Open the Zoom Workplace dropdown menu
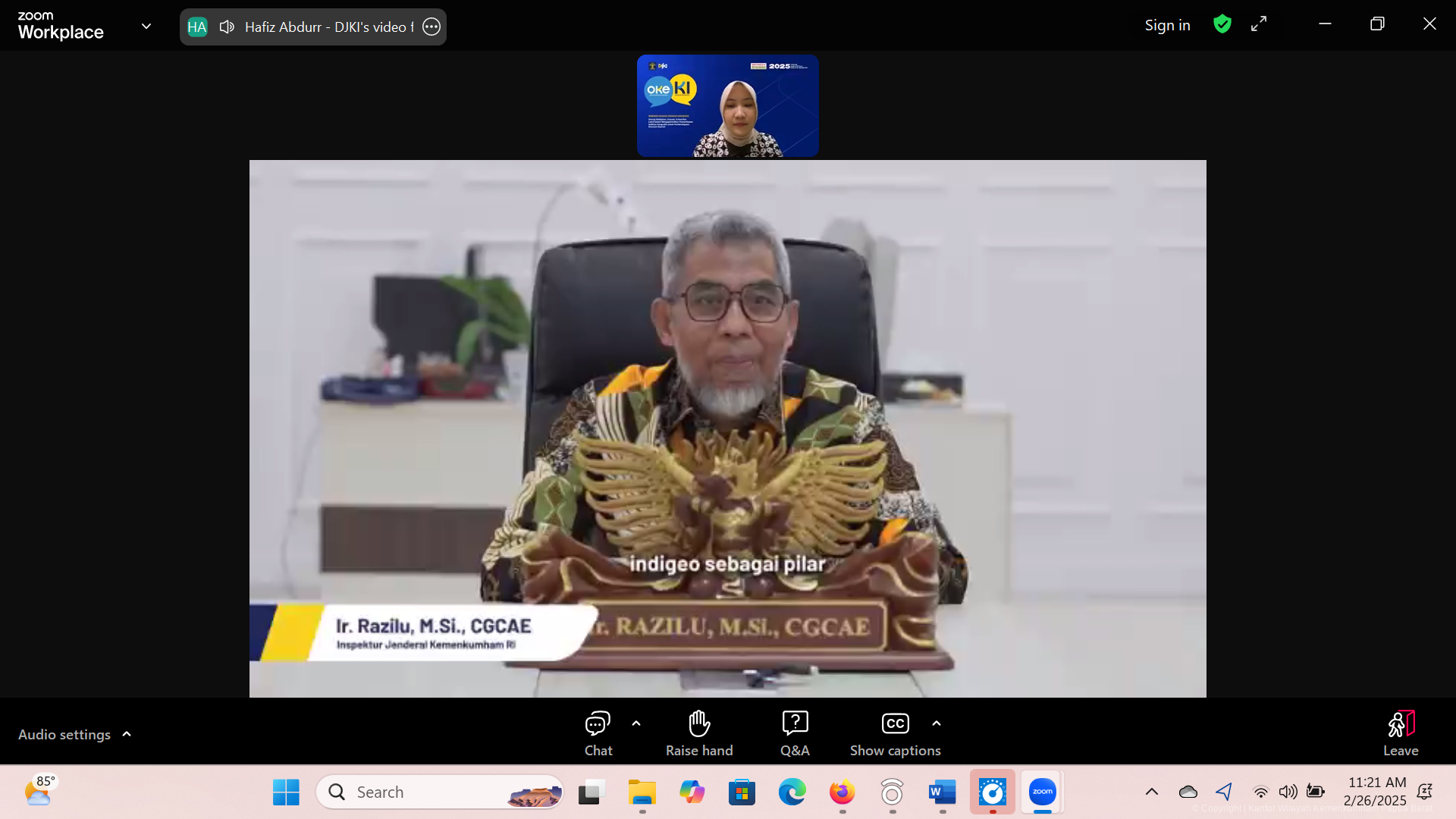Screen dimensions: 1456x819 click(146, 26)
